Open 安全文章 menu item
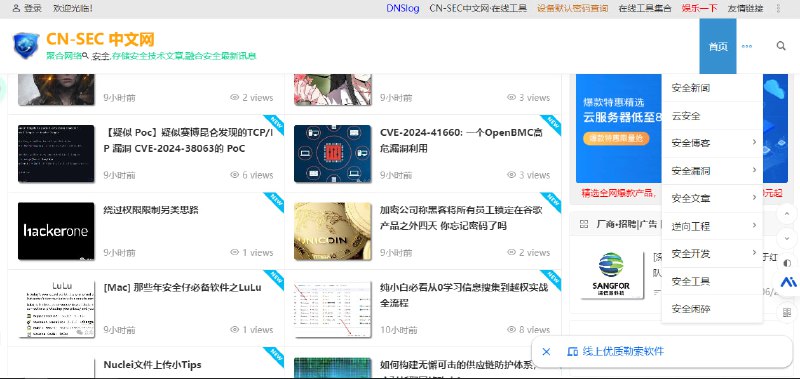 (x=691, y=198)
